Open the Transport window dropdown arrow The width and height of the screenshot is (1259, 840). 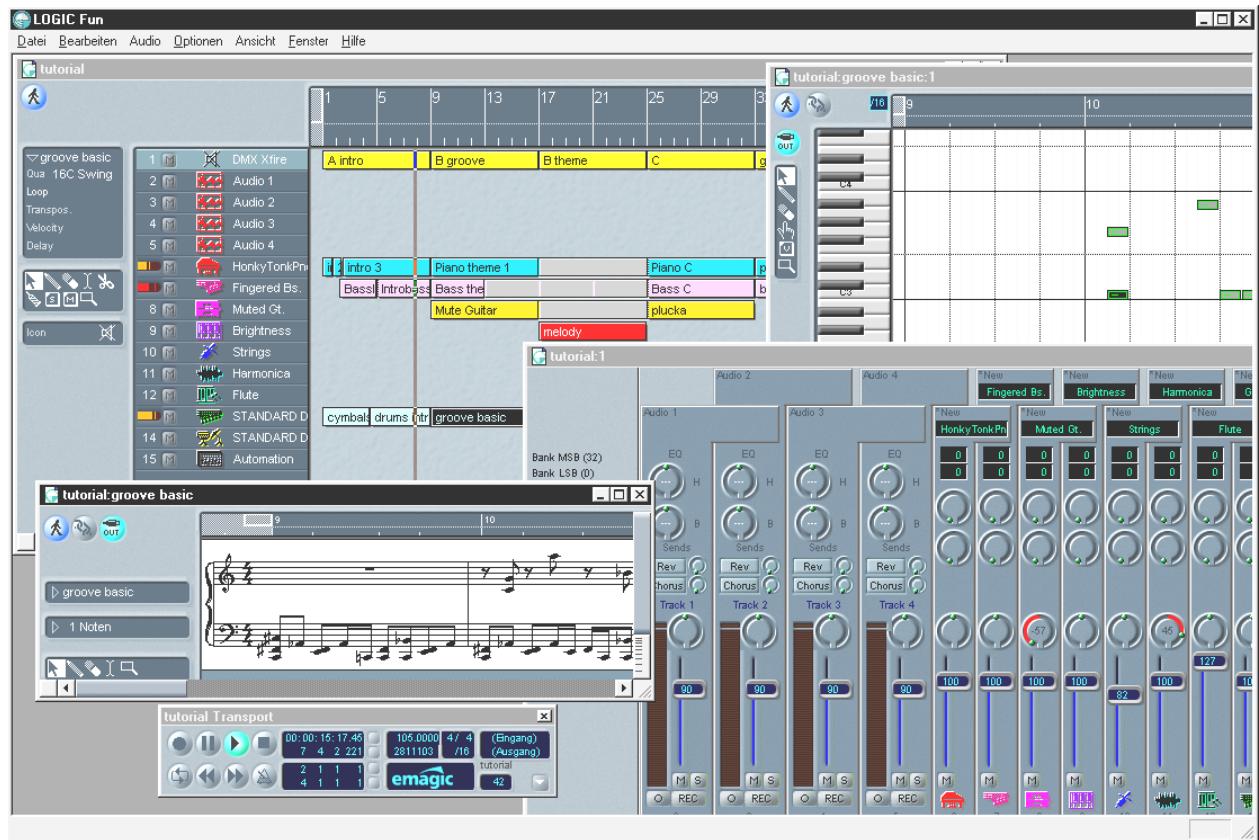pyautogui.click(x=540, y=782)
